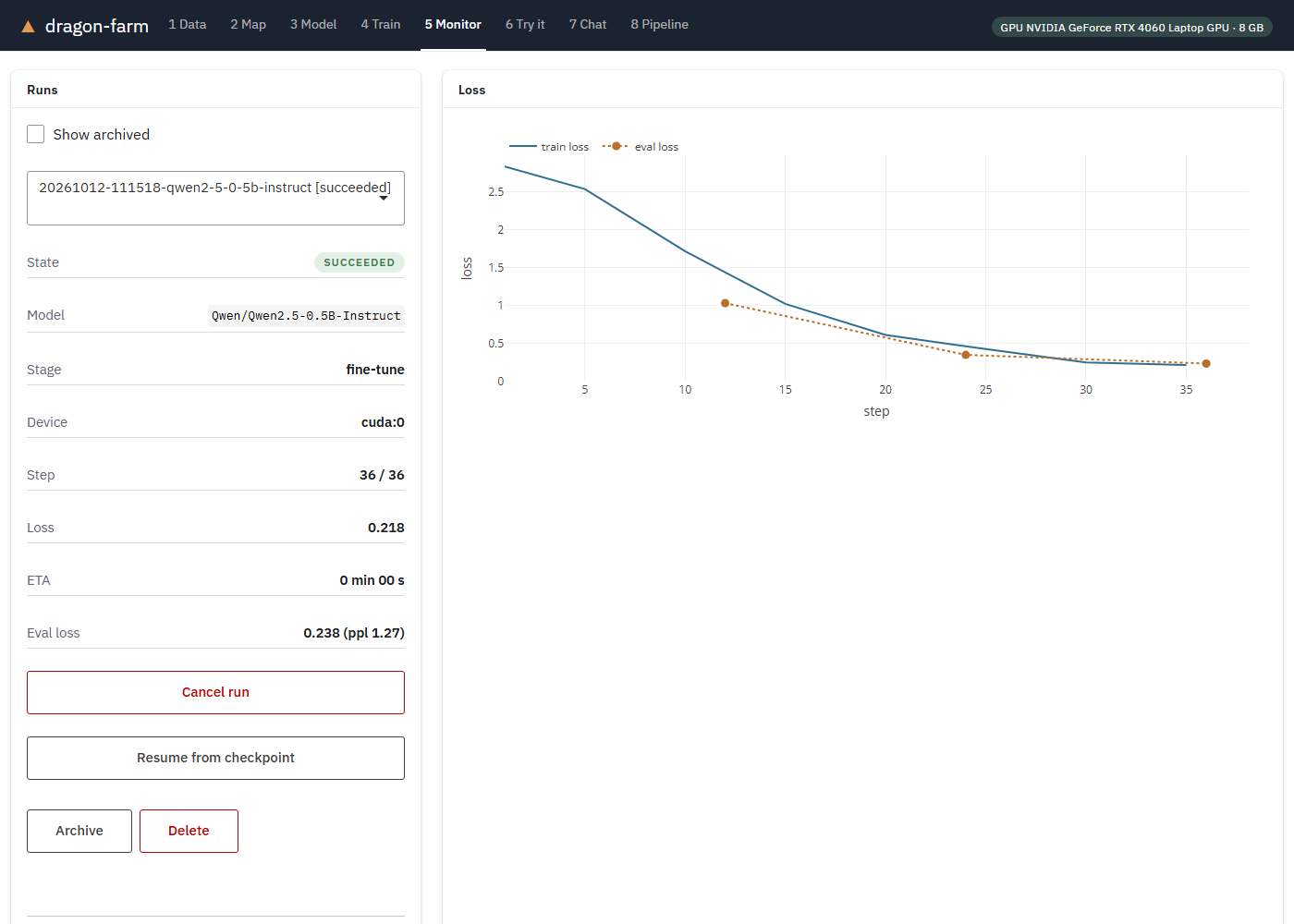The image size is (1294, 924).
Task: Click the Cancel run button
Action: point(215,692)
